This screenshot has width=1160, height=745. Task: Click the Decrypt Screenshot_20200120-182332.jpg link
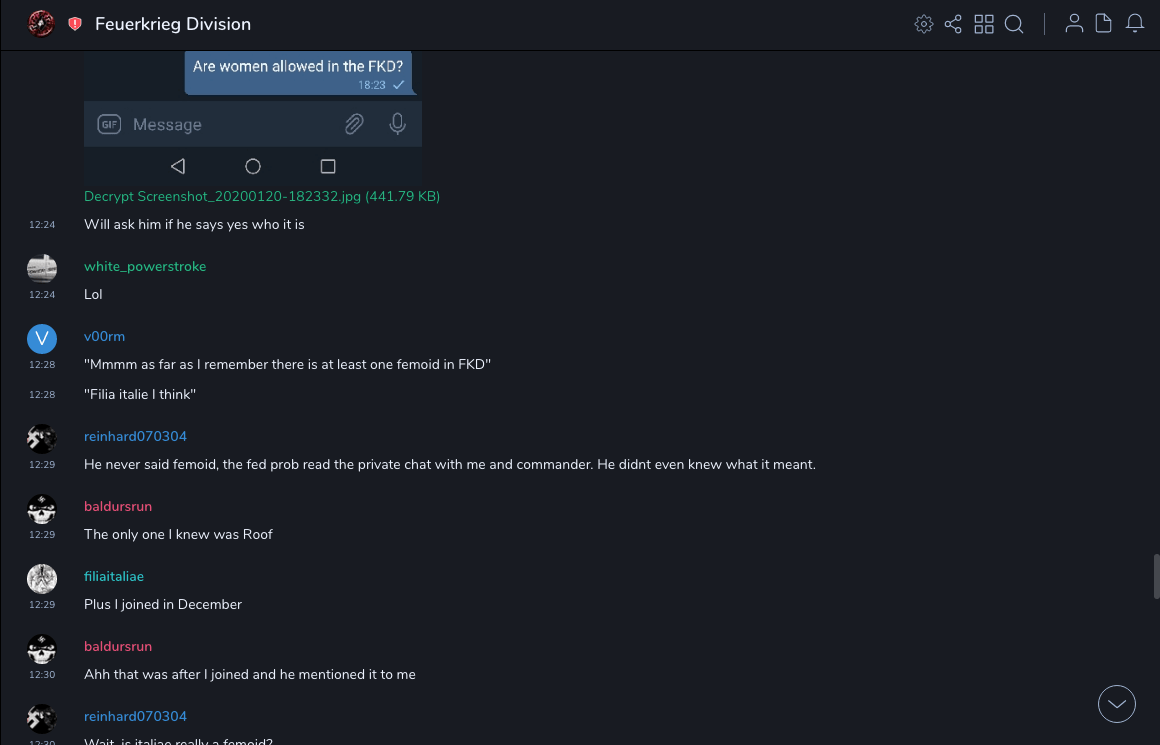pyautogui.click(x=262, y=197)
